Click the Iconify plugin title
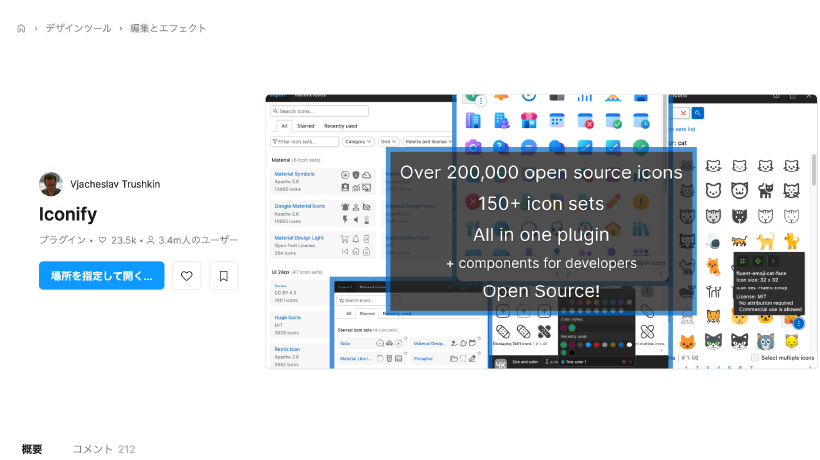 pyautogui.click(x=68, y=214)
